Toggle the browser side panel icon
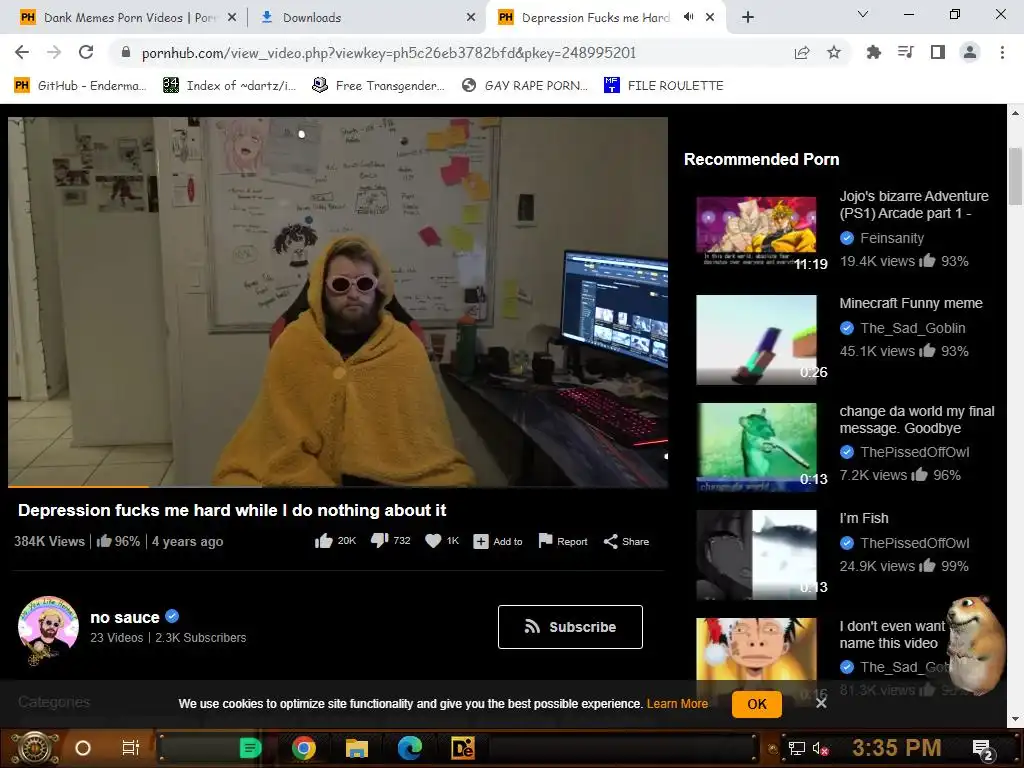 point(938,52)
